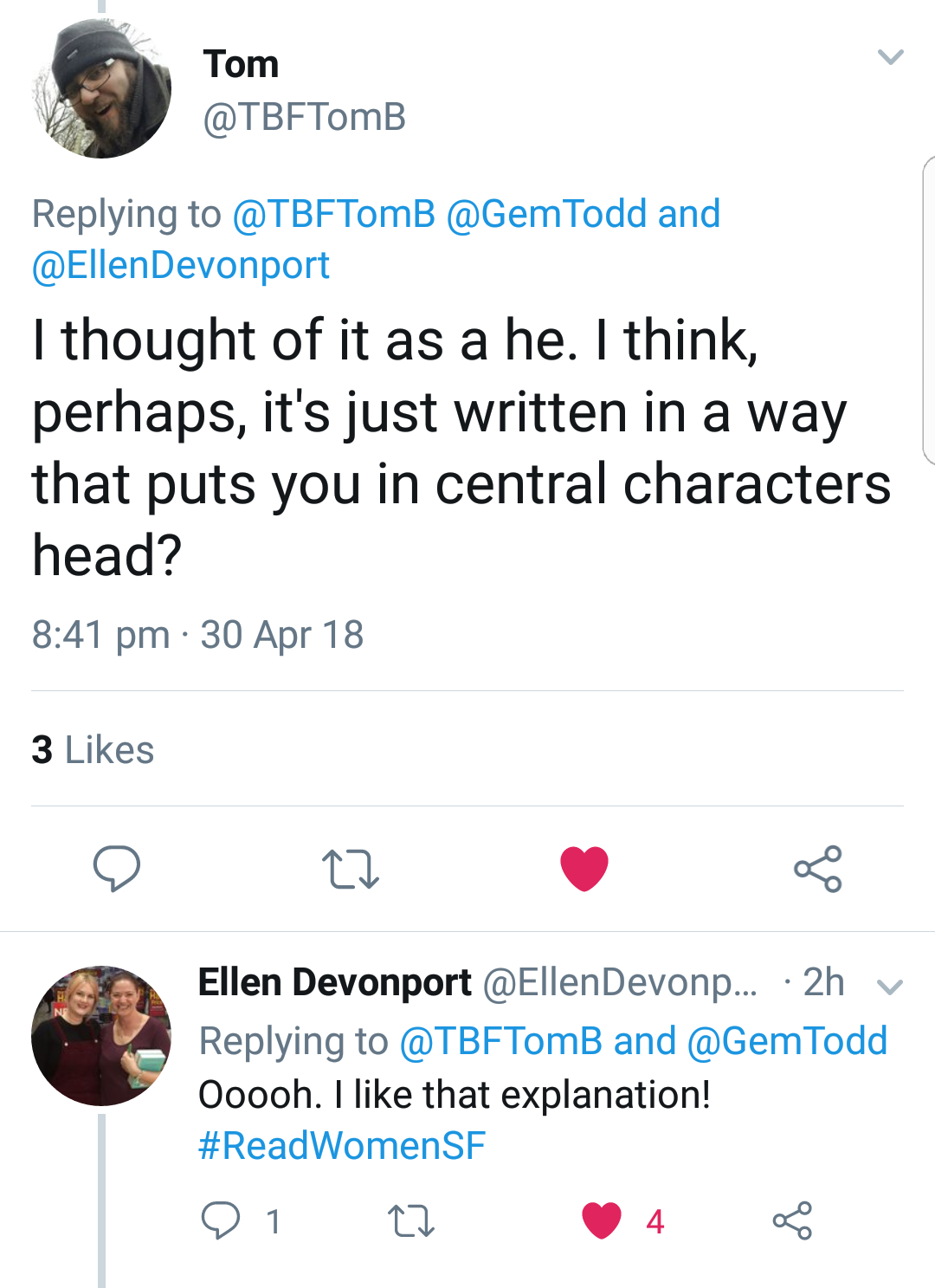Reply to Tom's main tweet
The image size is (935, 1288).
tap(117, 868)
